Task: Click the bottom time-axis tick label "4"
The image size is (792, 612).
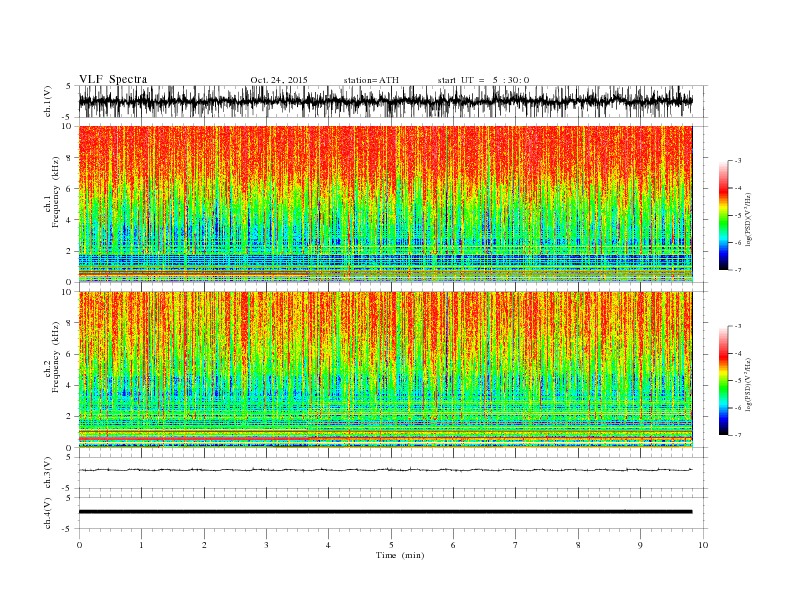Action: coord(328,545)
